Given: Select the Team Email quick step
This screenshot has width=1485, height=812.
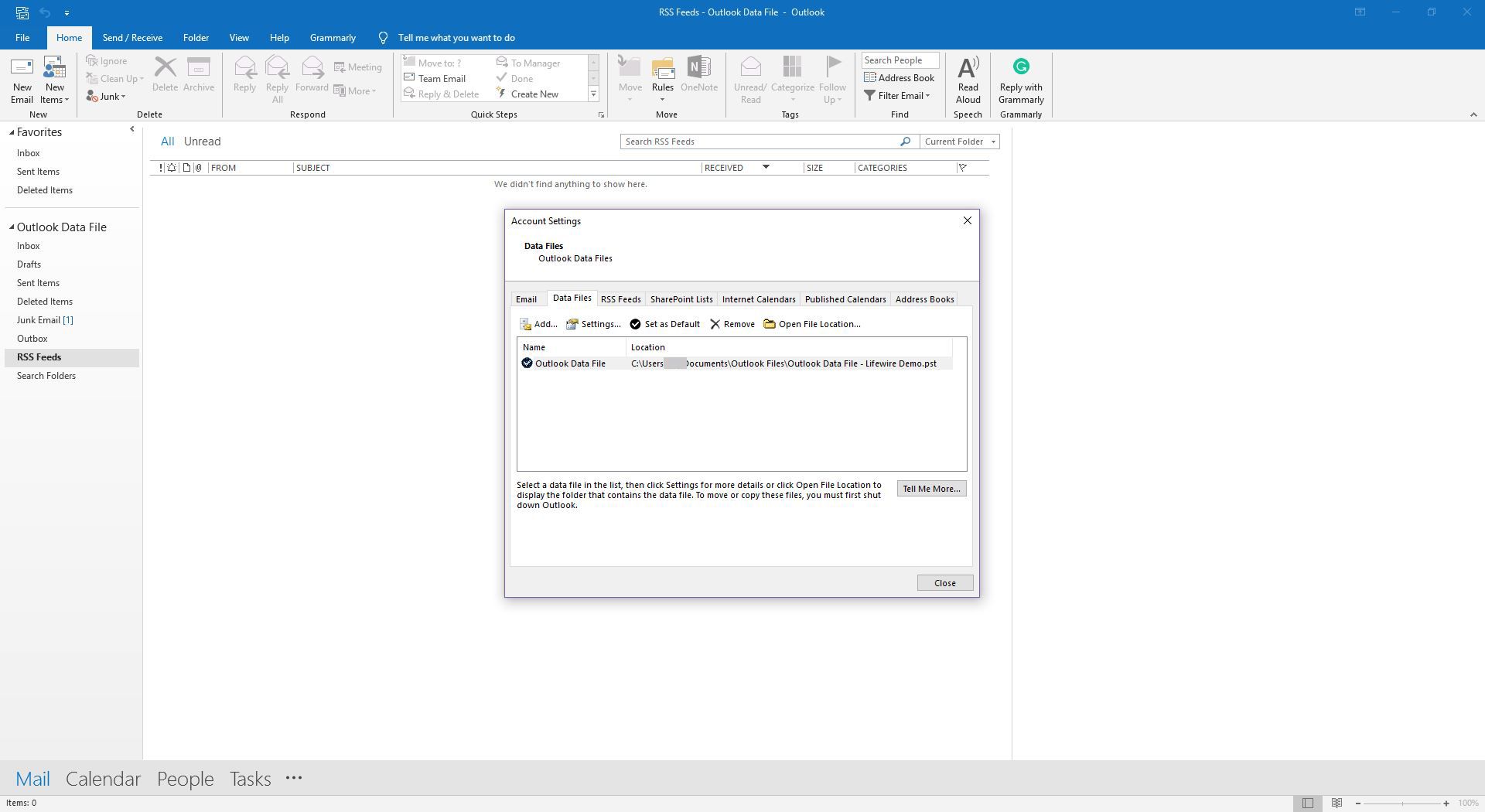Looking at the screenshot, I should click(435, 79).
